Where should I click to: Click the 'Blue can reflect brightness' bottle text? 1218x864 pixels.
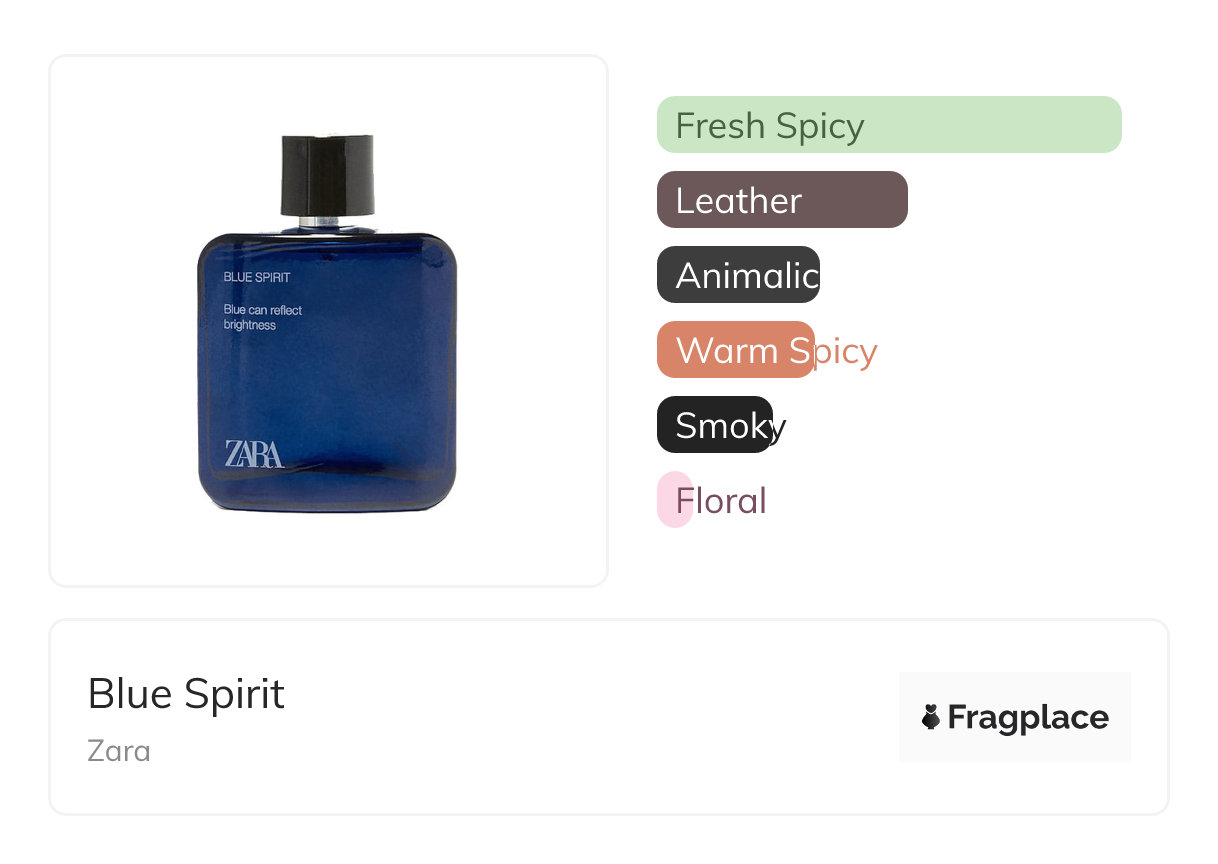[x=263, y=317]
